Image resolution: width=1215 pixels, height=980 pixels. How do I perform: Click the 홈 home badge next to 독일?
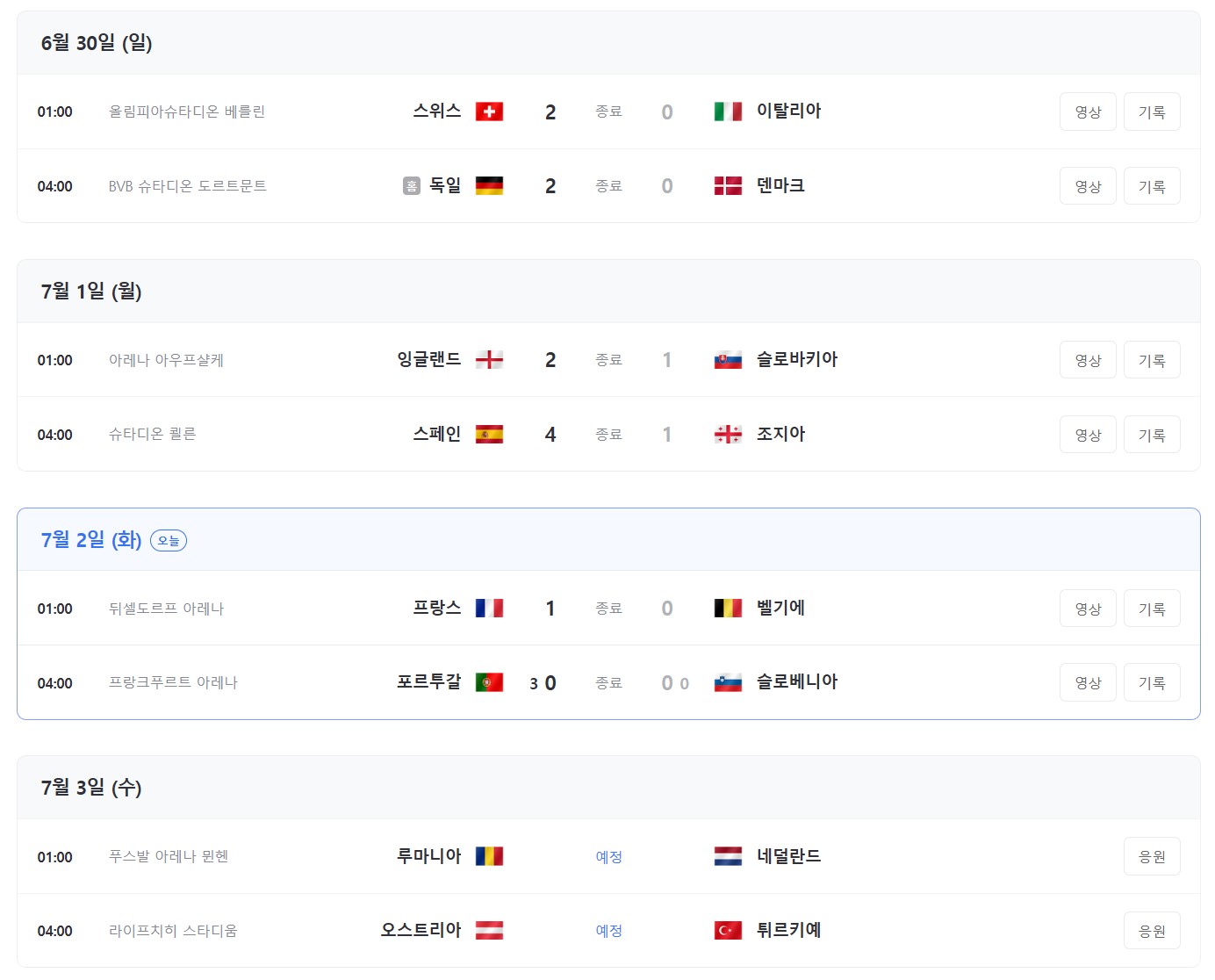[x=411, y=185]
